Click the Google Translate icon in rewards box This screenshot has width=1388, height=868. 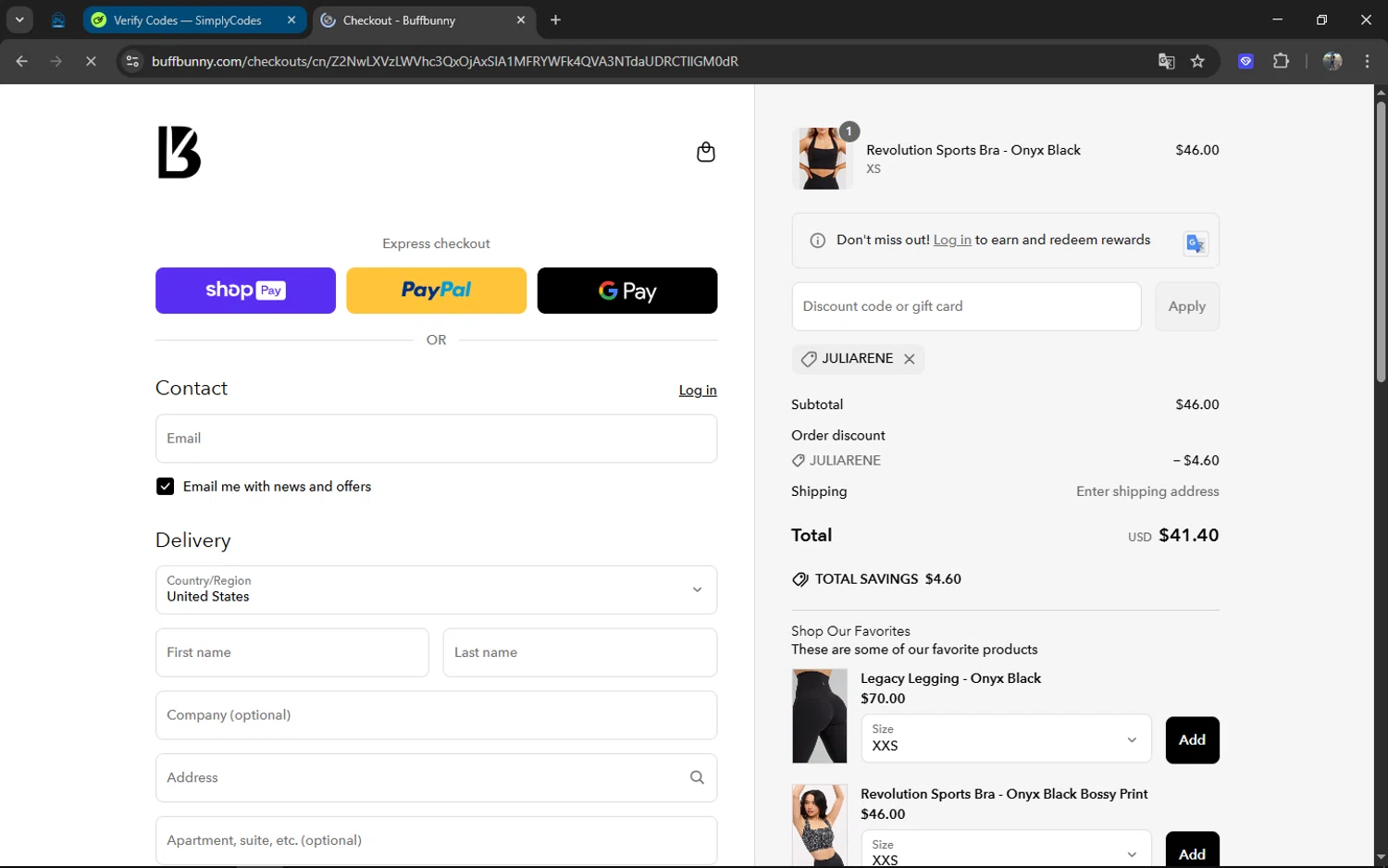tap(1196, 243)
